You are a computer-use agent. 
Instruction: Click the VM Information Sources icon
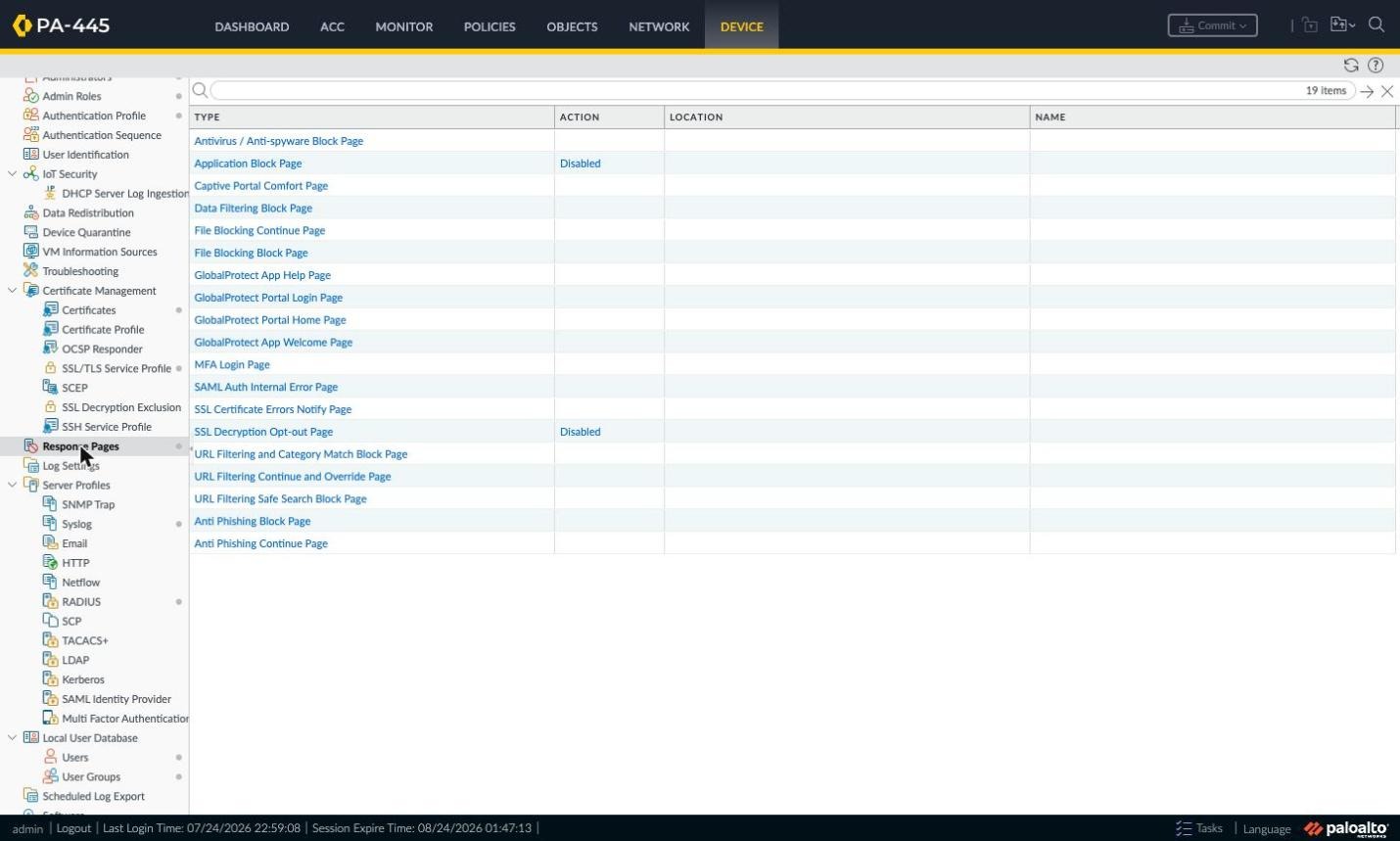[x=30, y=252]
